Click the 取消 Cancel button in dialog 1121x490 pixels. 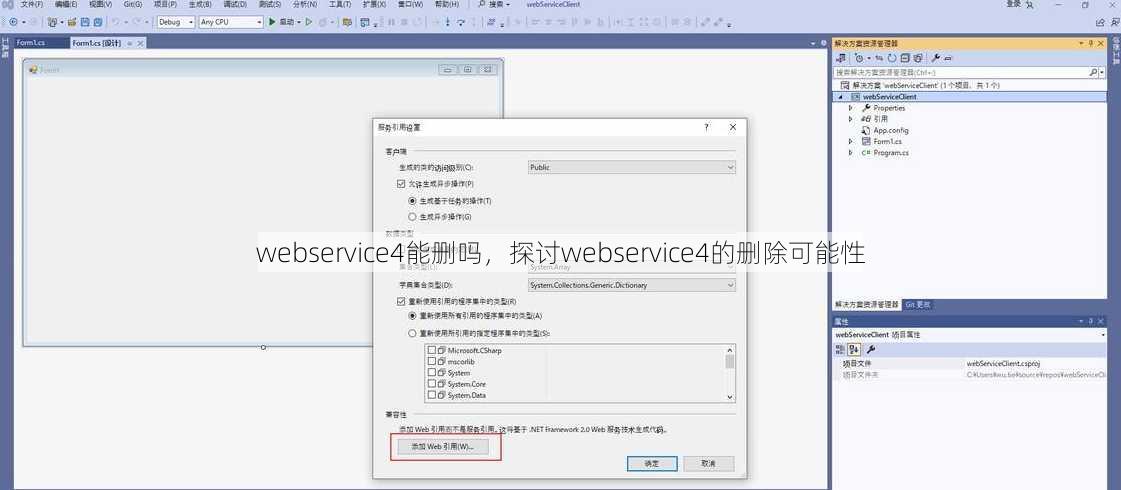[x=708, y=464]
